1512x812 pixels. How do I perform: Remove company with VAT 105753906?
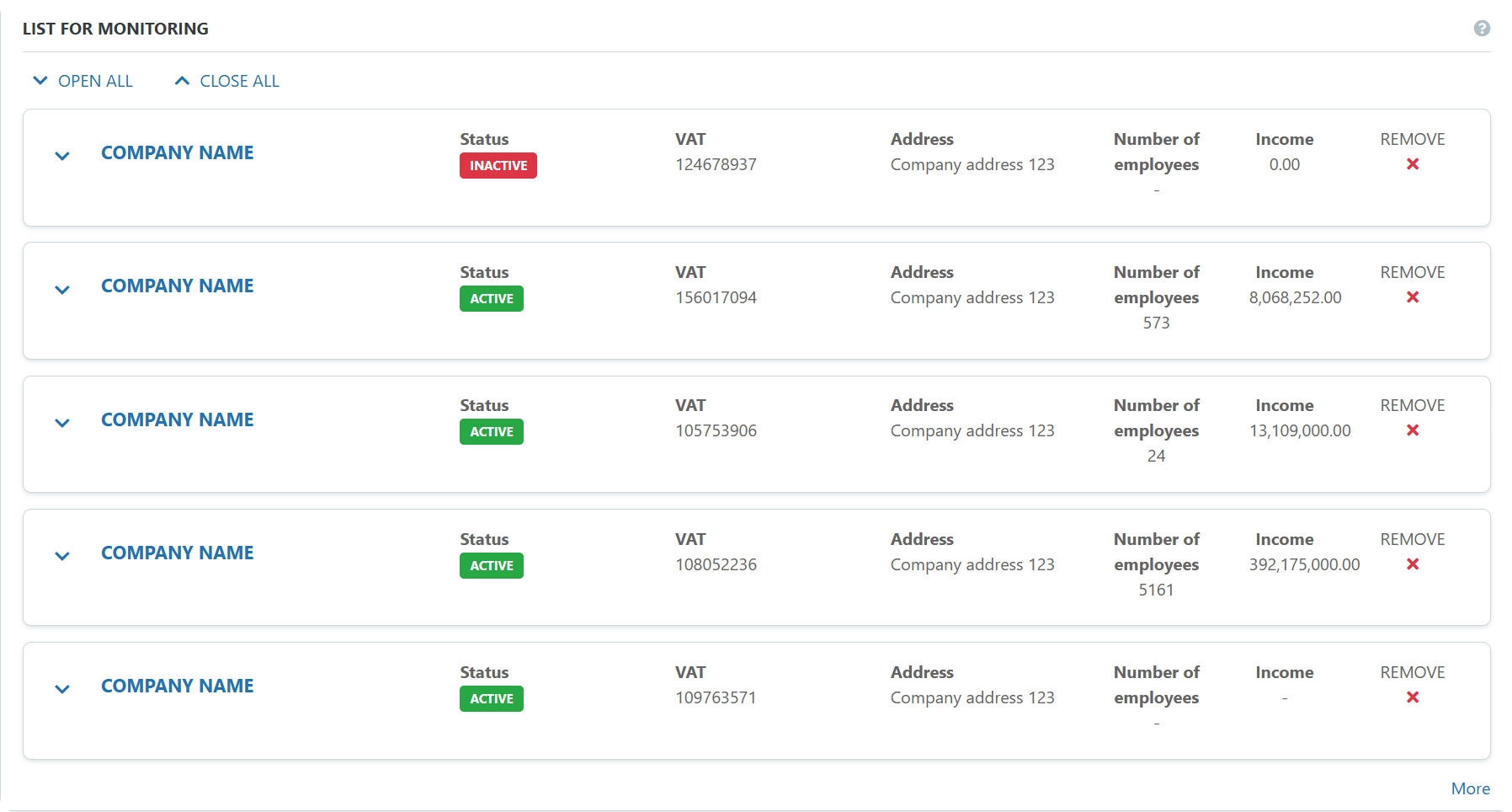[1412, 430]
